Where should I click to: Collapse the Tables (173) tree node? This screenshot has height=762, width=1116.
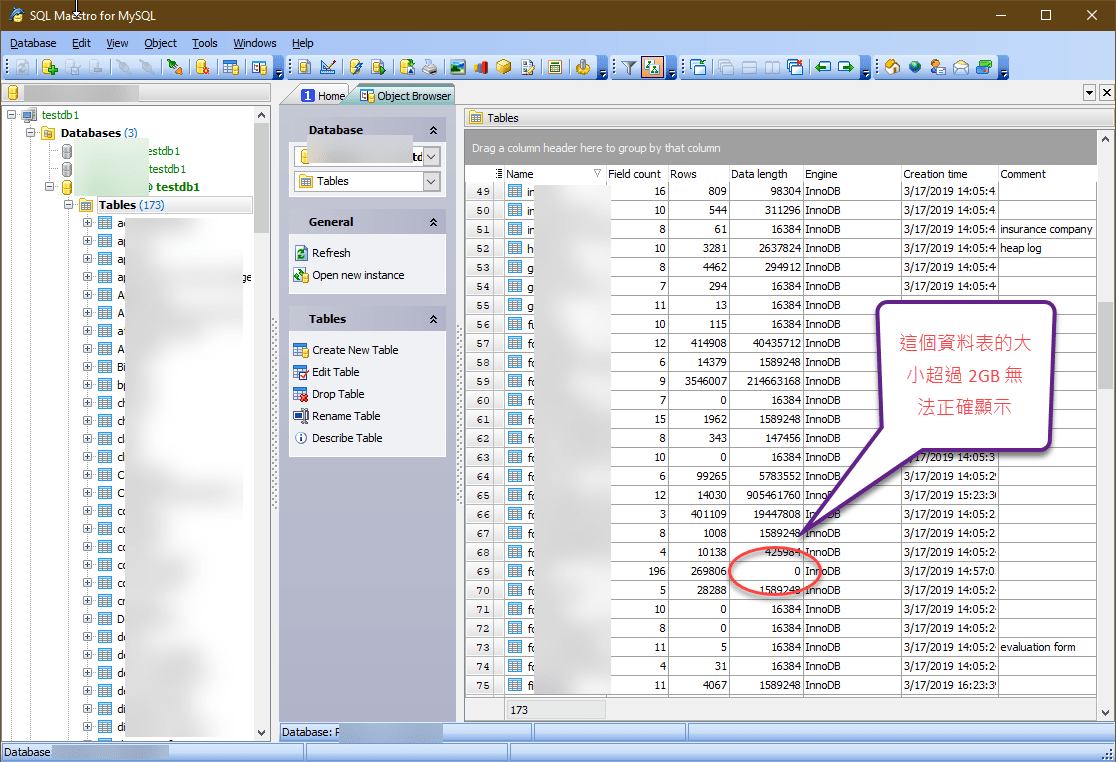coord(68,205)
